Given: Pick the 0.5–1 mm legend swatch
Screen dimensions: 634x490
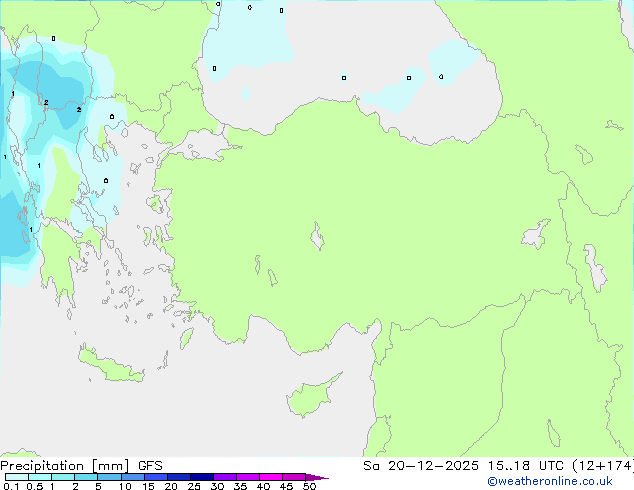Looking at the screenshot, I should pyautogui.click(x=40, y=477).
